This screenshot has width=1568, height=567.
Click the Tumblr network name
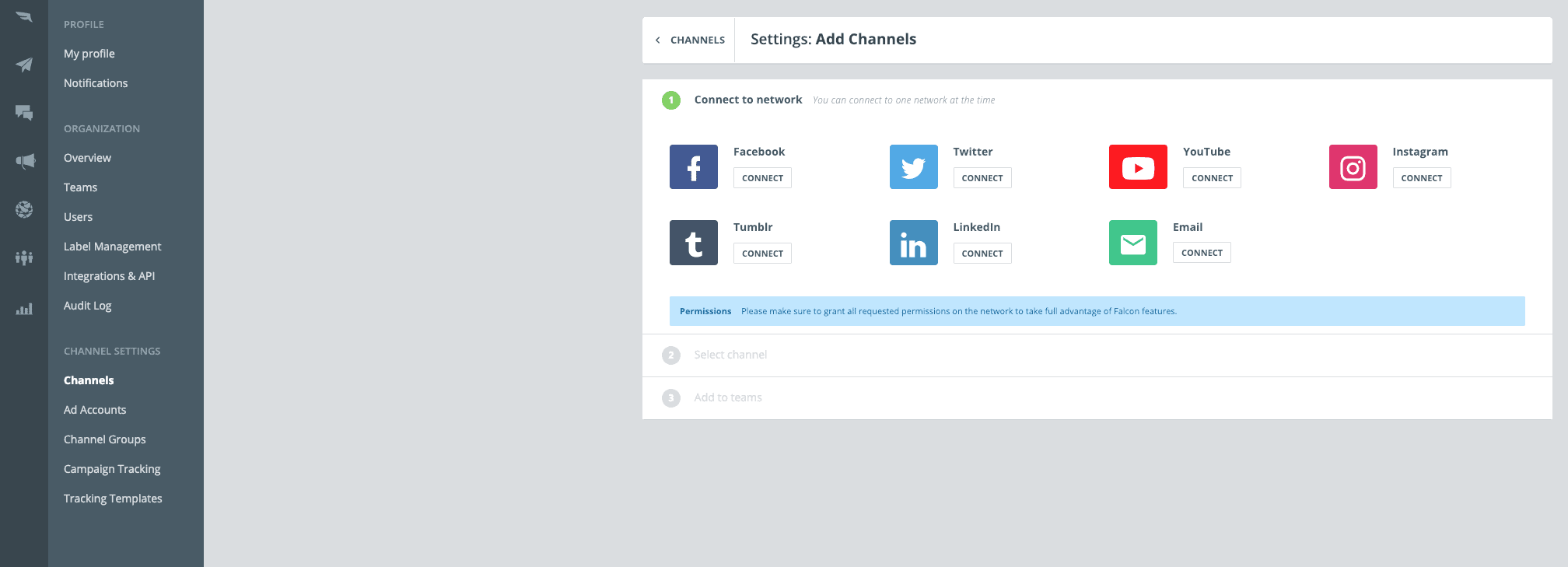point(753,227)
